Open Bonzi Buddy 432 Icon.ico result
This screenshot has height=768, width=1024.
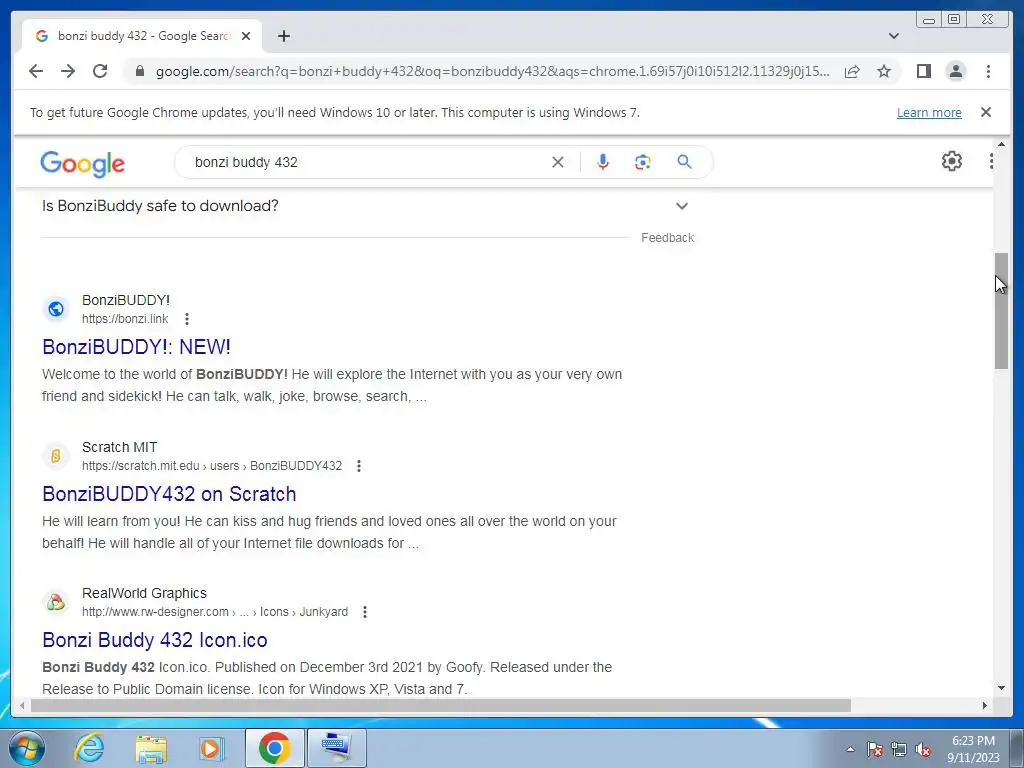coord(155,640)
